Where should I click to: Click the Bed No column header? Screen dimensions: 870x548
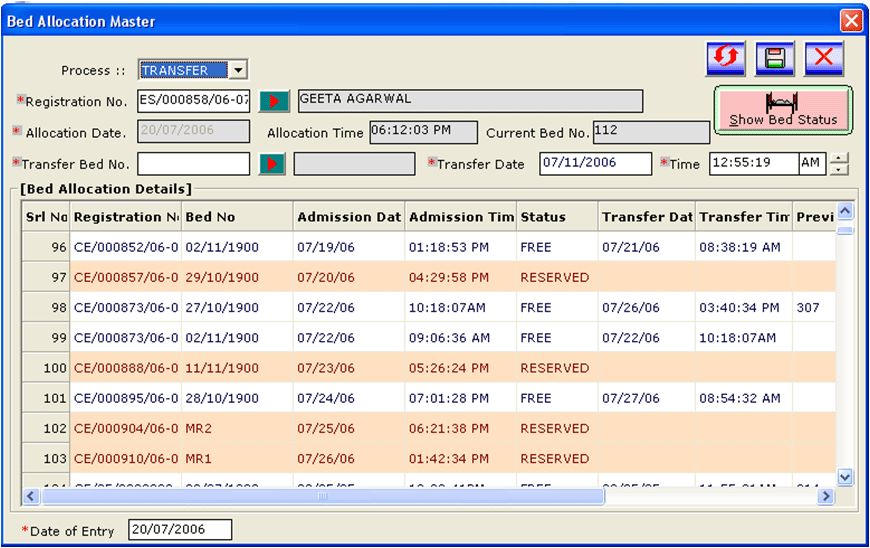237,217
